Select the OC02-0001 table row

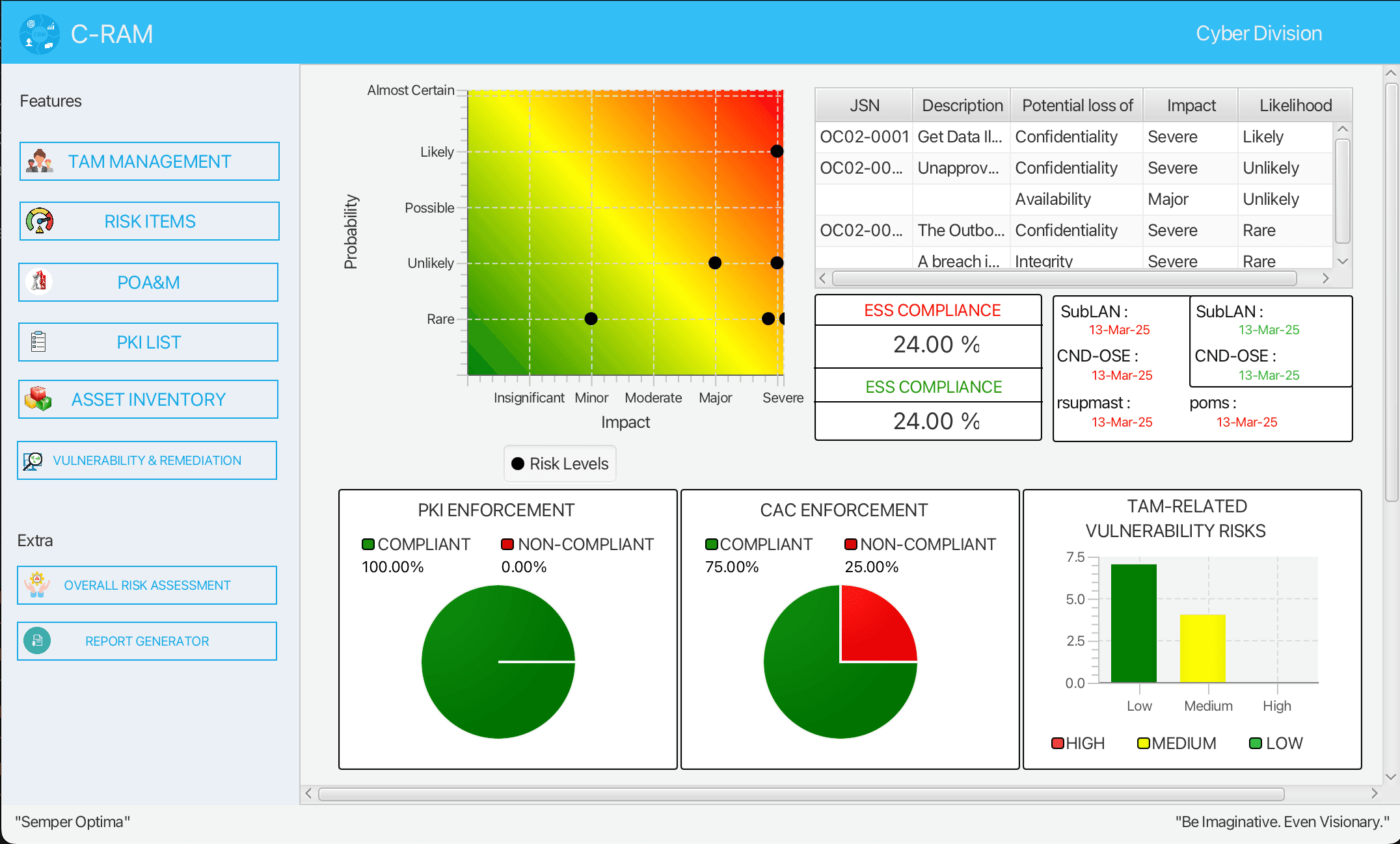[864, 137]
